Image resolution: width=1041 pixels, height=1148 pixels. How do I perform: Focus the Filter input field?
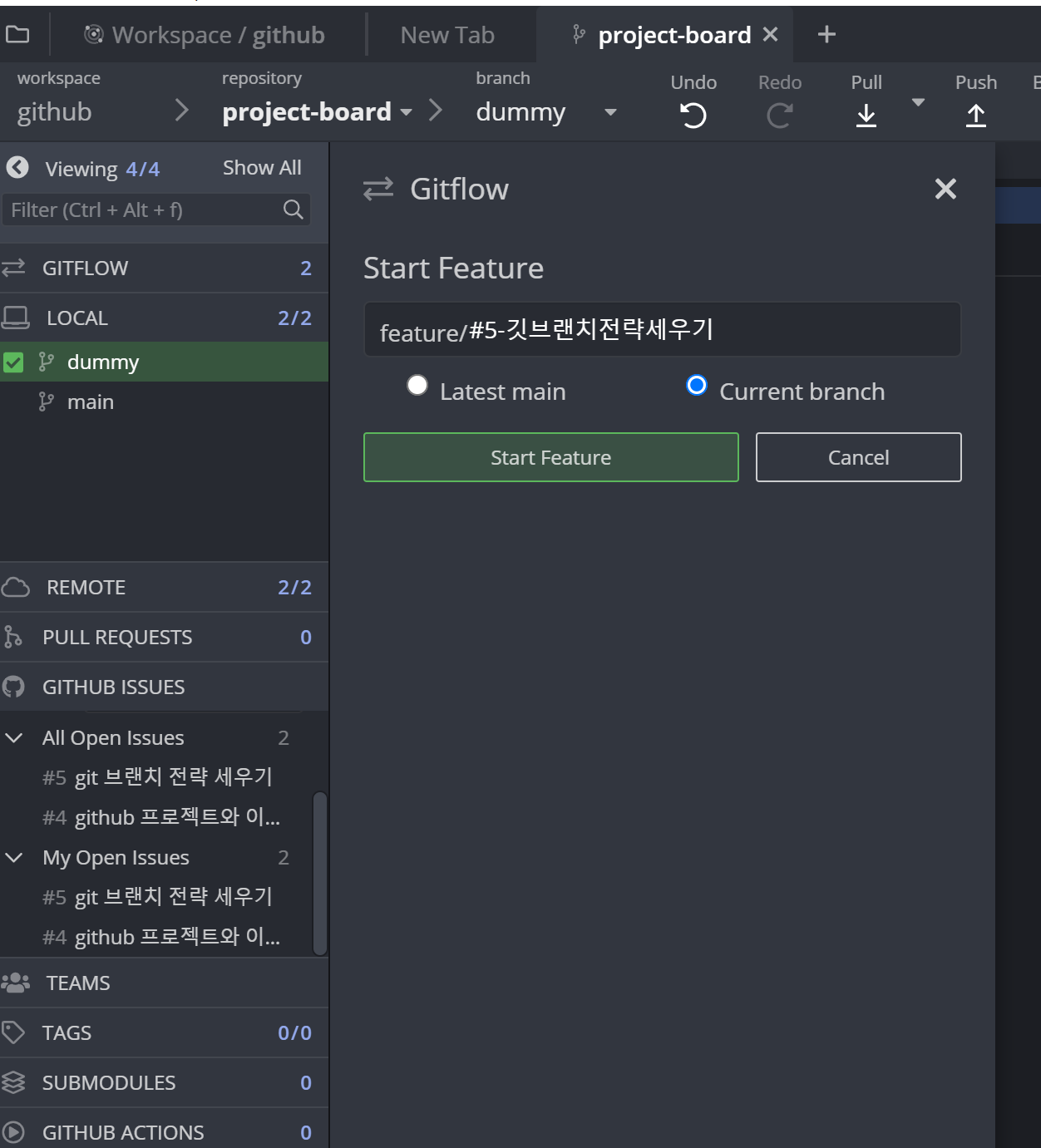156,209
